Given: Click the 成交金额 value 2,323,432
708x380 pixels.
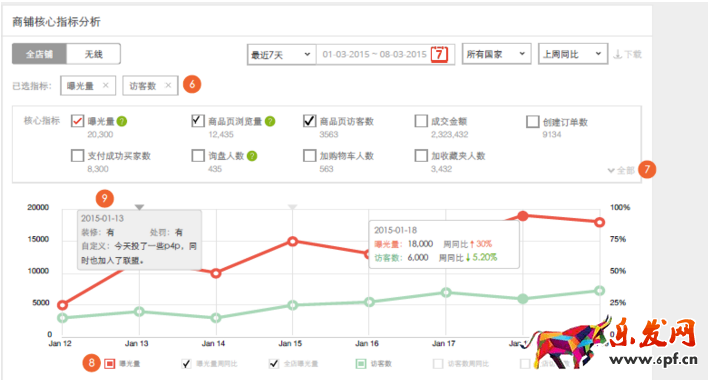Looking at the screenshot, I should tap(450, 134).
